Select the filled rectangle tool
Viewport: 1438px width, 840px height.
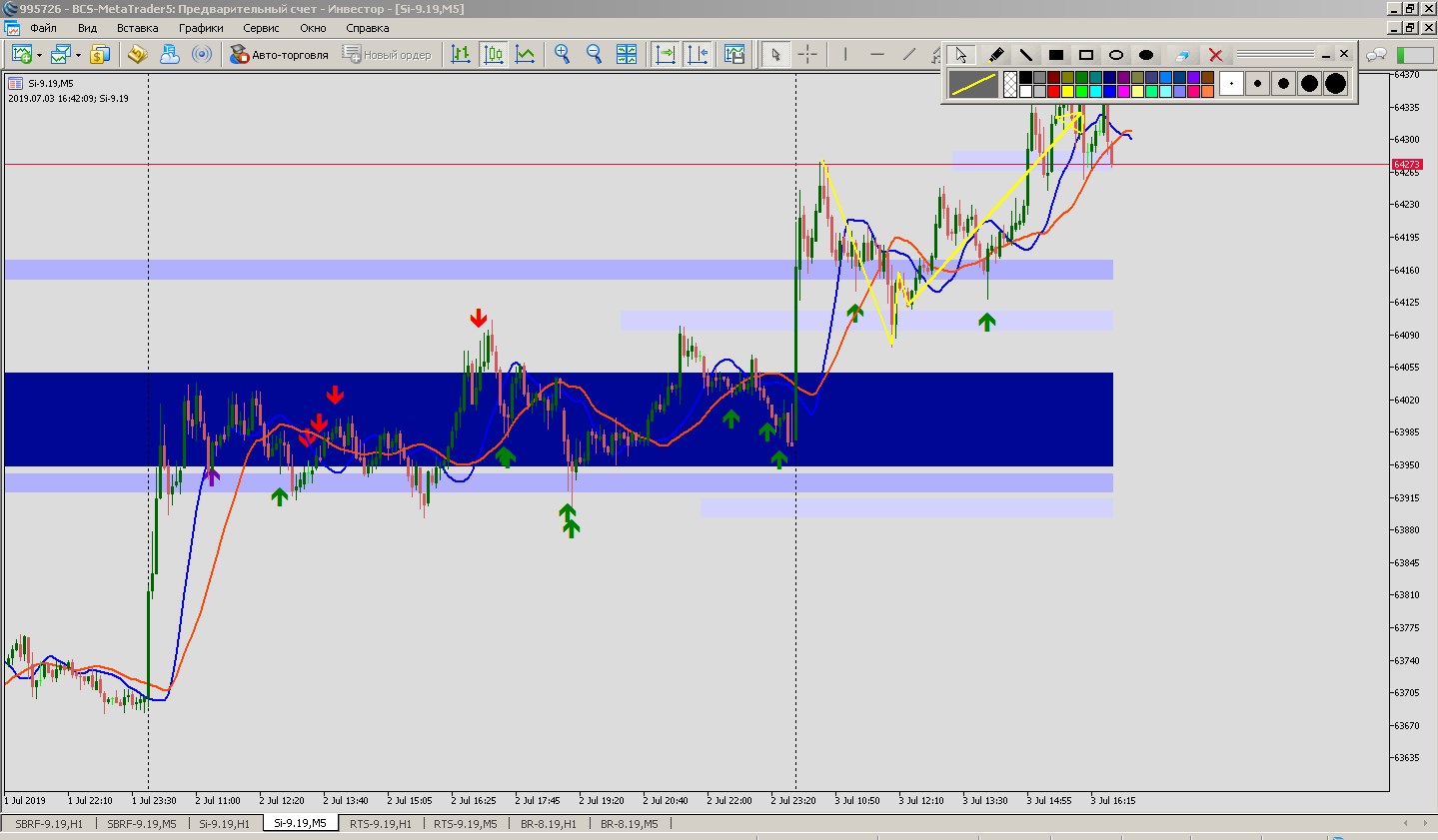click(x=1056, y=55)
